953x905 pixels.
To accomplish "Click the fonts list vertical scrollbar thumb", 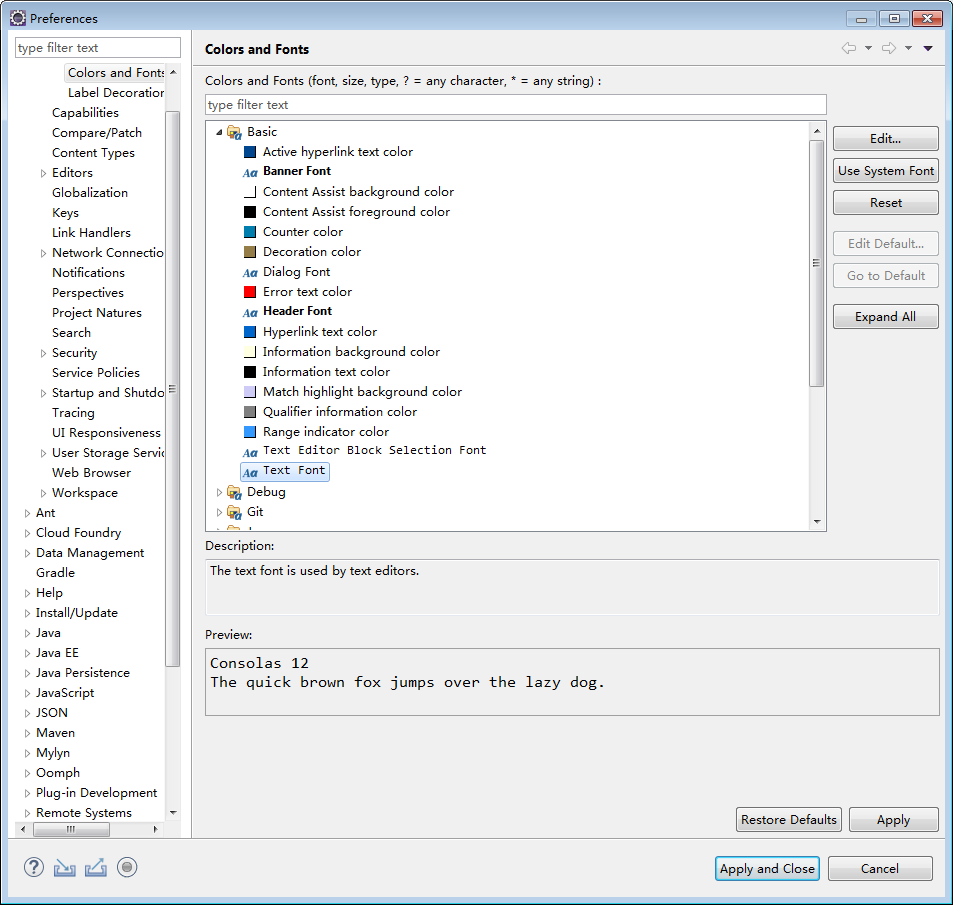I will 817,263.
